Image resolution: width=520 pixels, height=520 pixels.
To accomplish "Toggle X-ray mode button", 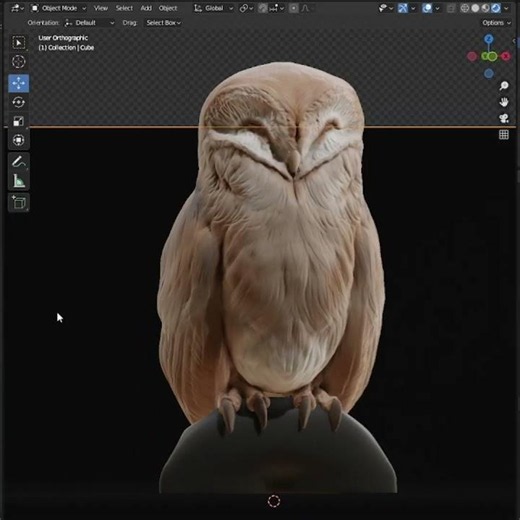I will coord(451,8).
